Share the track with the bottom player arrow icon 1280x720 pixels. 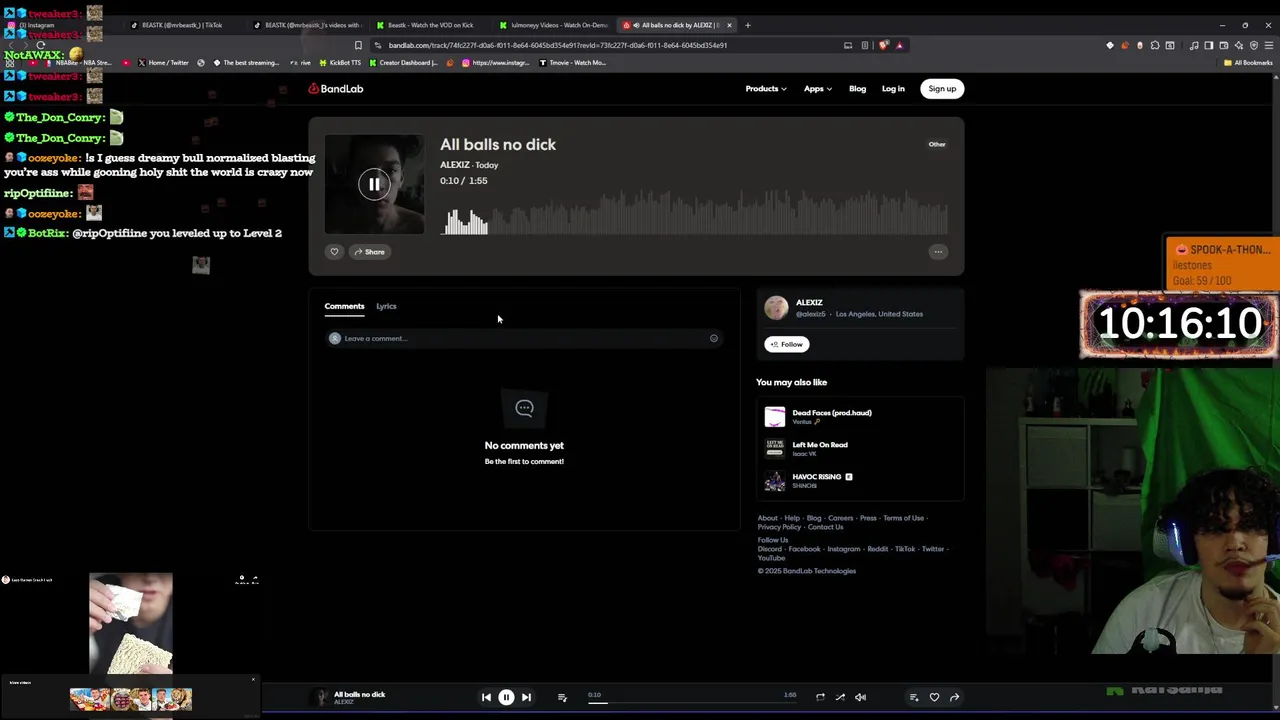coord(954,697)
